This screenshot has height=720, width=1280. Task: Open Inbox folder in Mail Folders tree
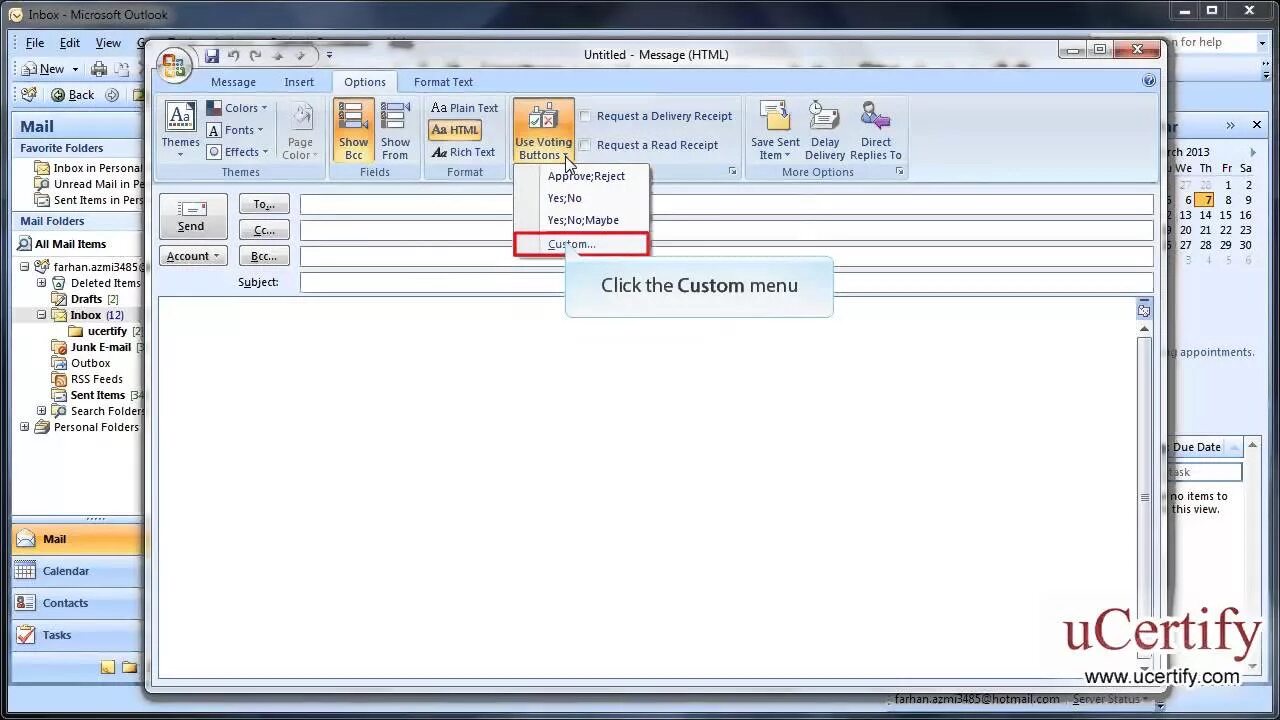(x=87, y=315)
